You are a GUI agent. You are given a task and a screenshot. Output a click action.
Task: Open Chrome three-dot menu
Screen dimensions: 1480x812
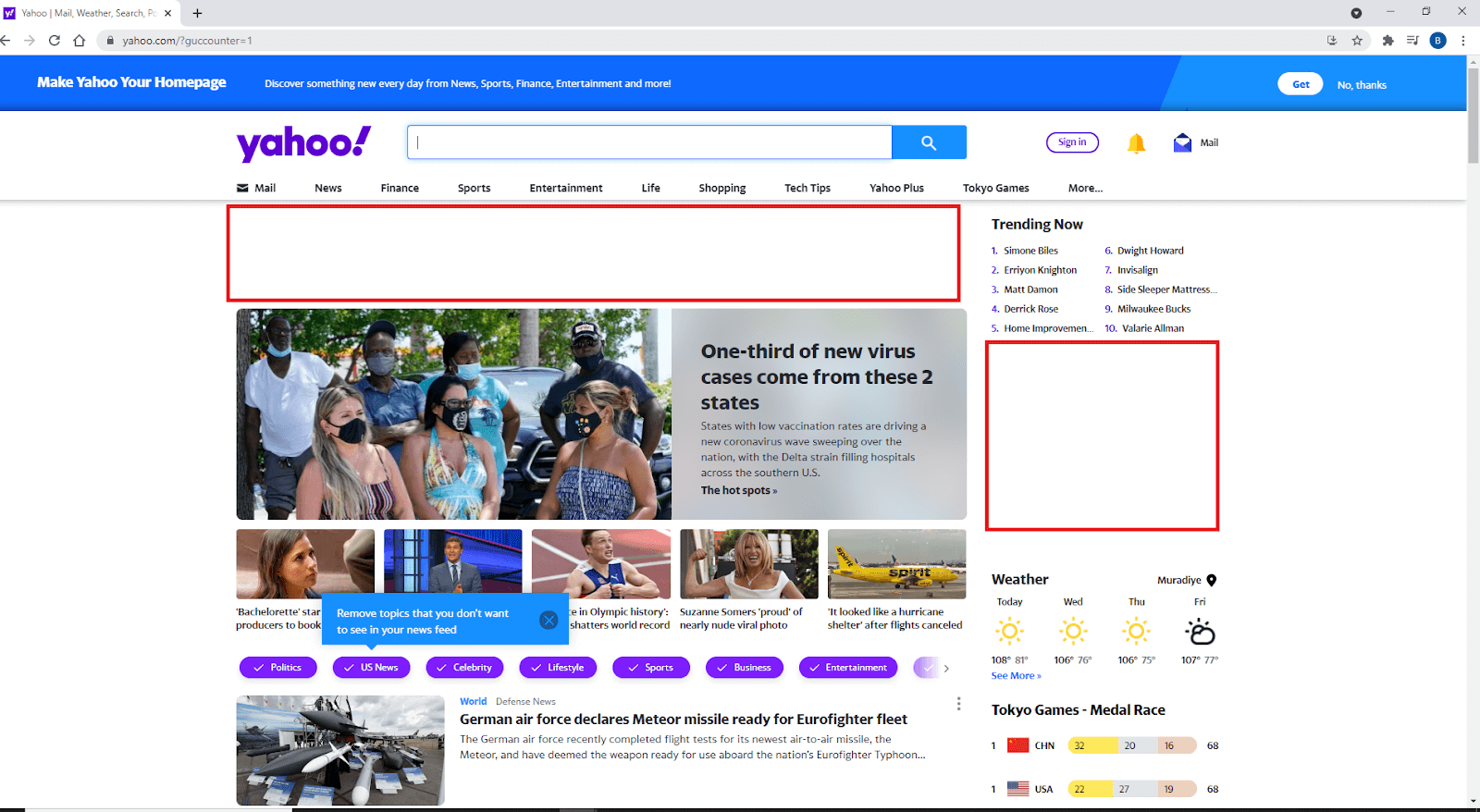click(x=1462, y=41)
